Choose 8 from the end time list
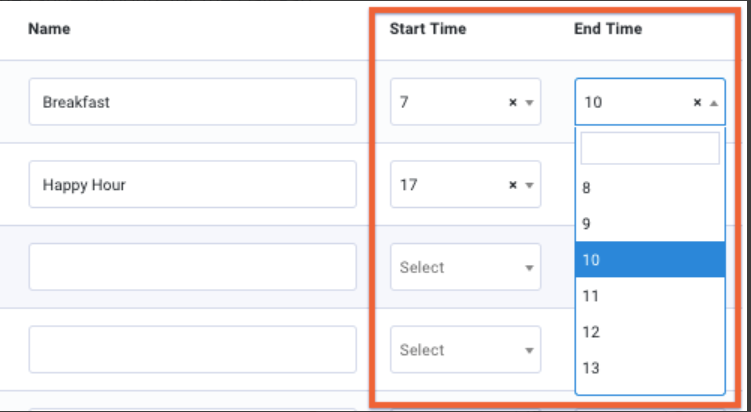Viewport: 751px width, 412px height. [x=650, y=187]
